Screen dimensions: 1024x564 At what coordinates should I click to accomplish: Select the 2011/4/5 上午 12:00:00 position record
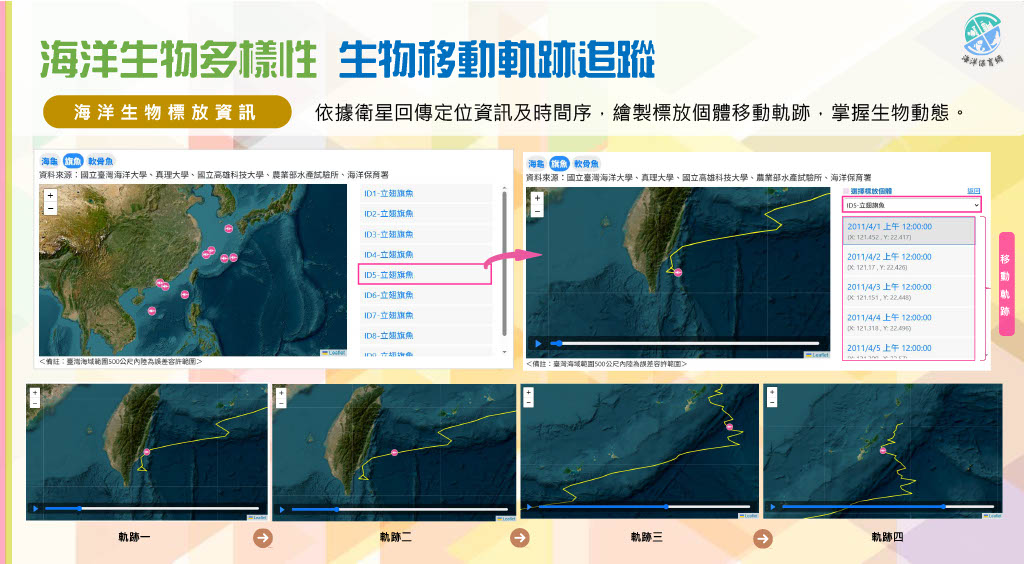click(909, 350)
